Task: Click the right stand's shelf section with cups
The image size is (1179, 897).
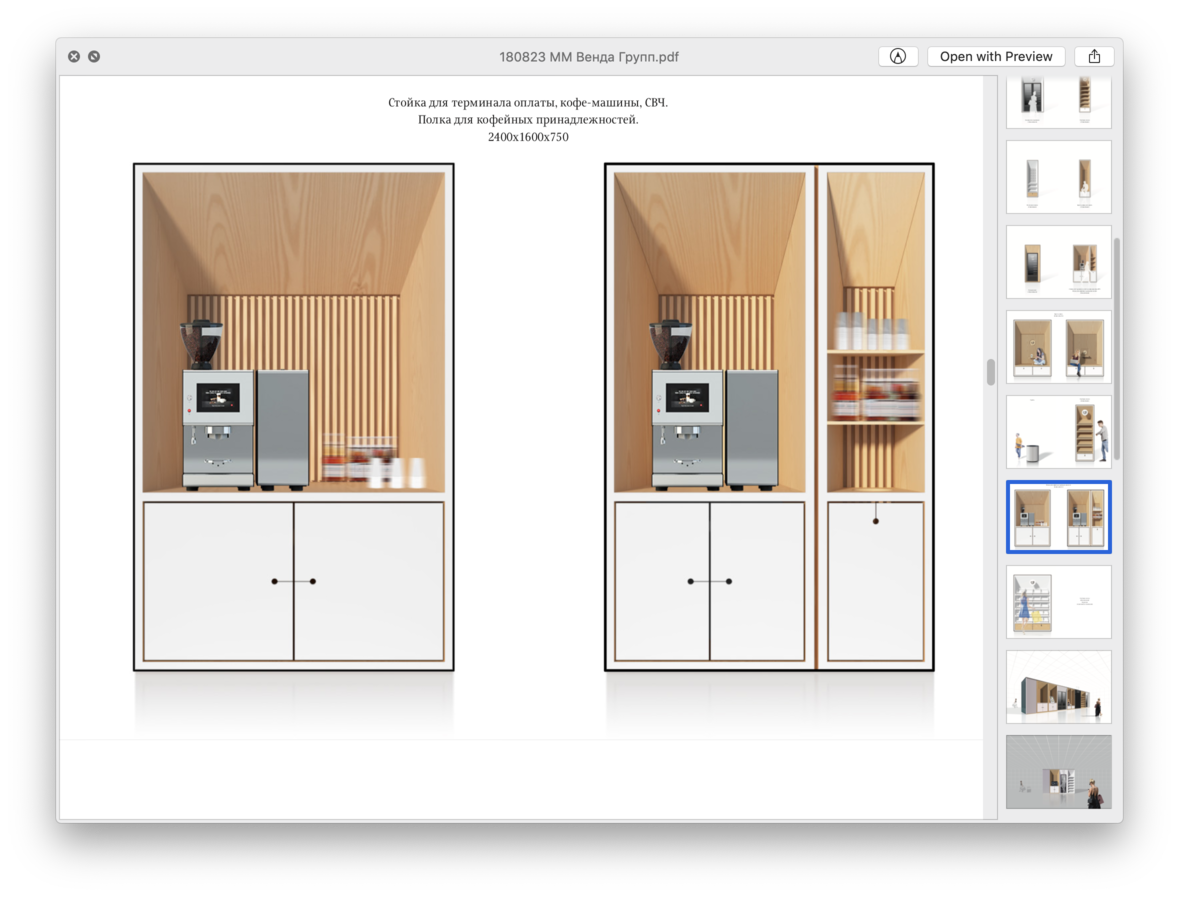Action: (875, 380)
